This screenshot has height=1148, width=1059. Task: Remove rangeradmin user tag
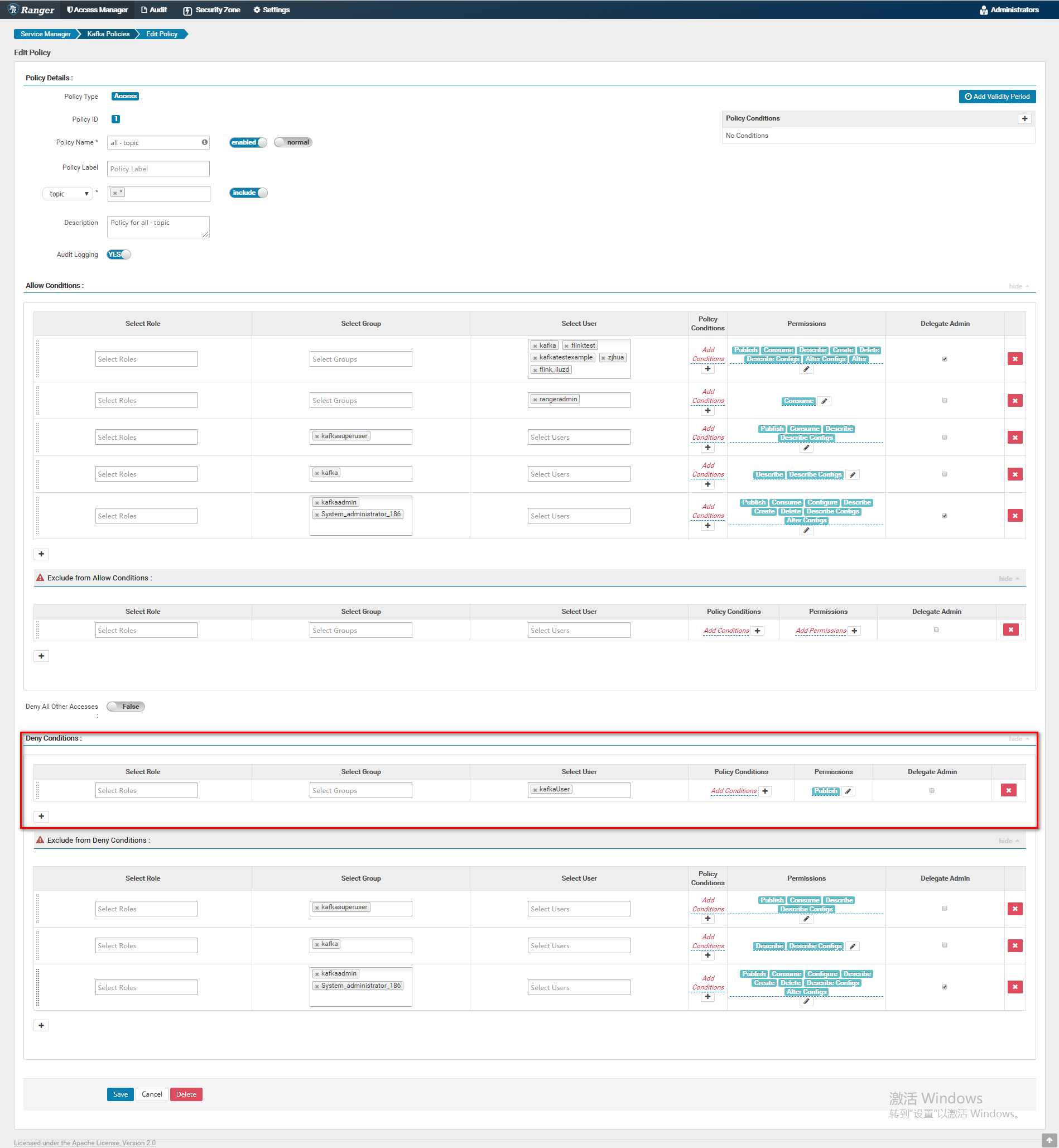535,400
